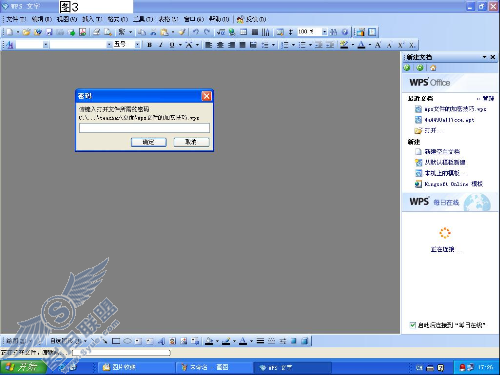Click 确定 in the password dialog

pyautogui.click(x=149, y=142)
